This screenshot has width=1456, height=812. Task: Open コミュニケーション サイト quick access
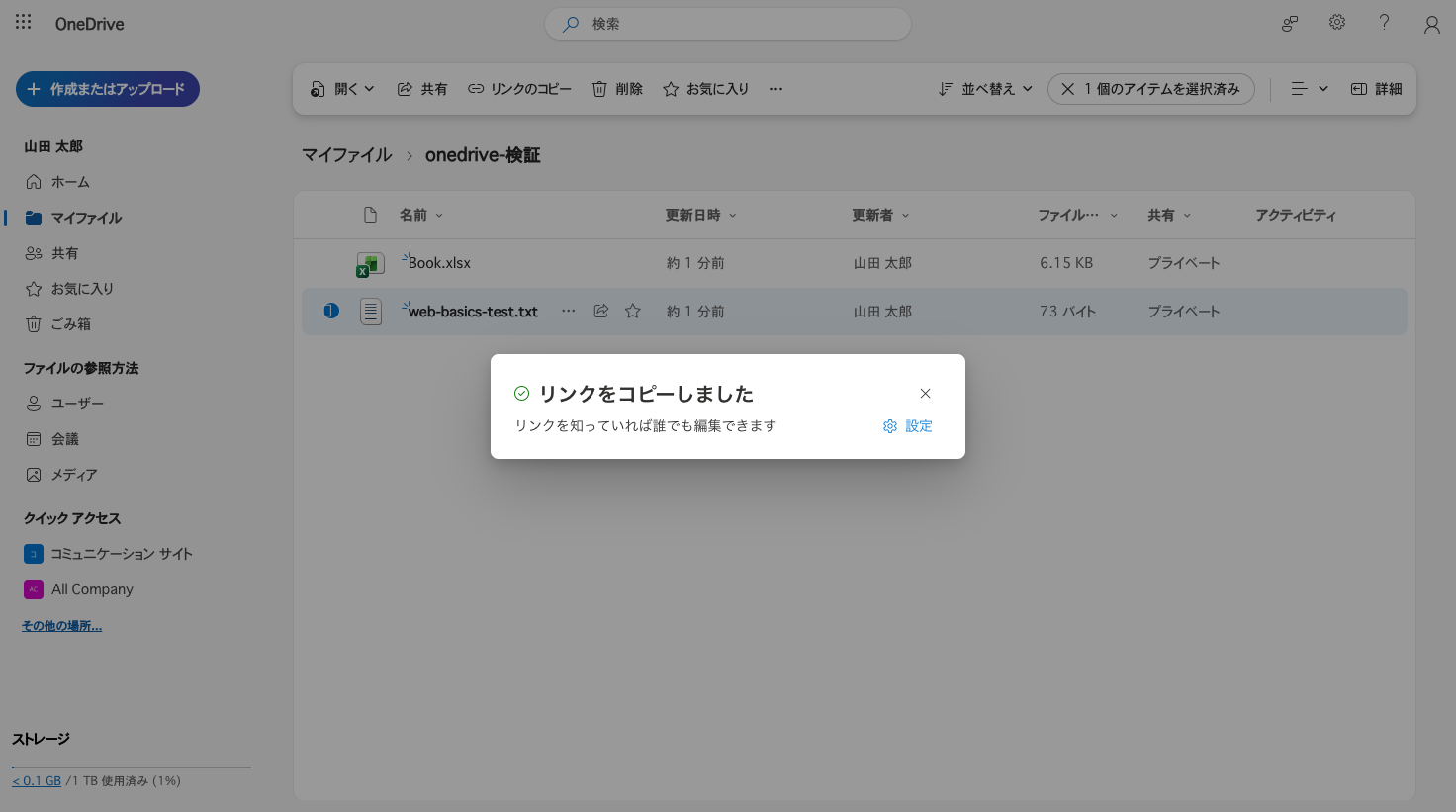[x=109, y=554]
